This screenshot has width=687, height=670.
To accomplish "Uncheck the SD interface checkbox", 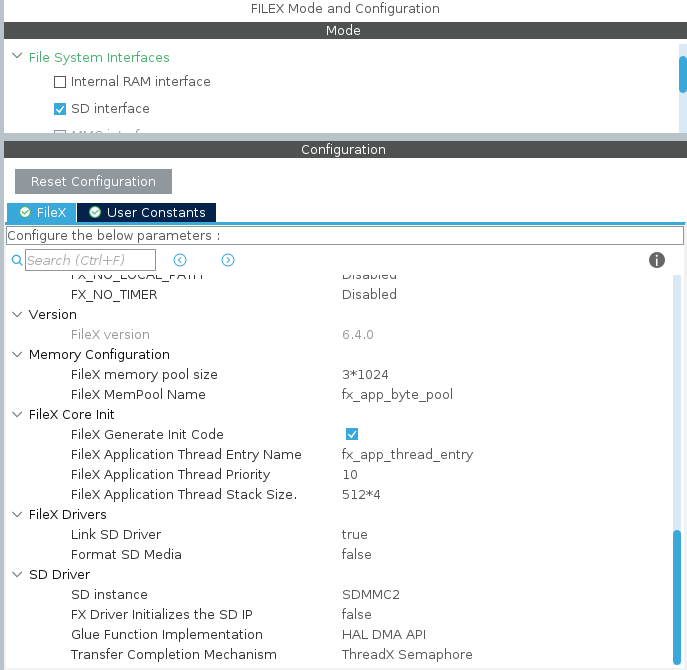I will tap(60, 109).
